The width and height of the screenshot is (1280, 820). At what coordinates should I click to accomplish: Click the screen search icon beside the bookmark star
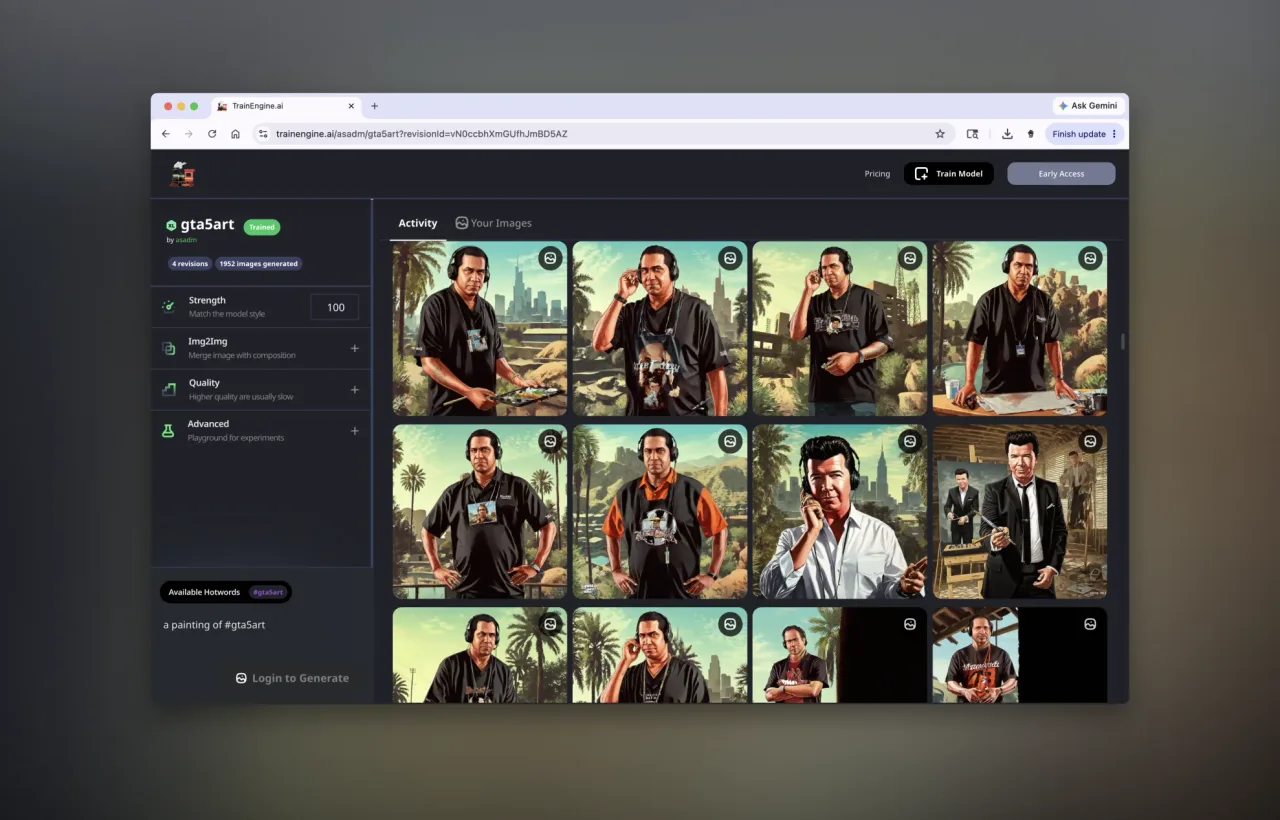[972, 134]
